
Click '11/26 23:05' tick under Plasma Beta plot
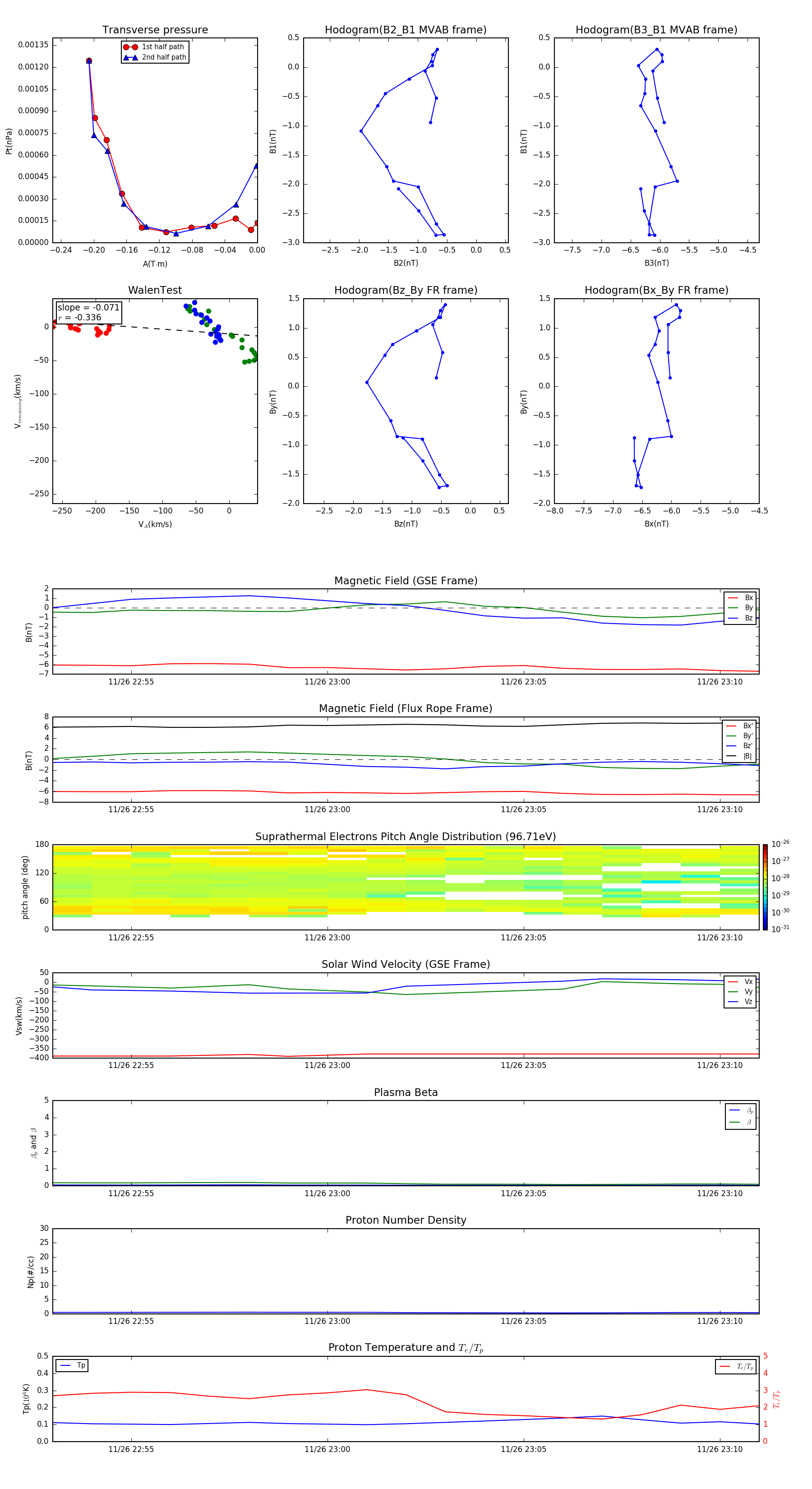pyautogui.click(x=524, y=1193)
